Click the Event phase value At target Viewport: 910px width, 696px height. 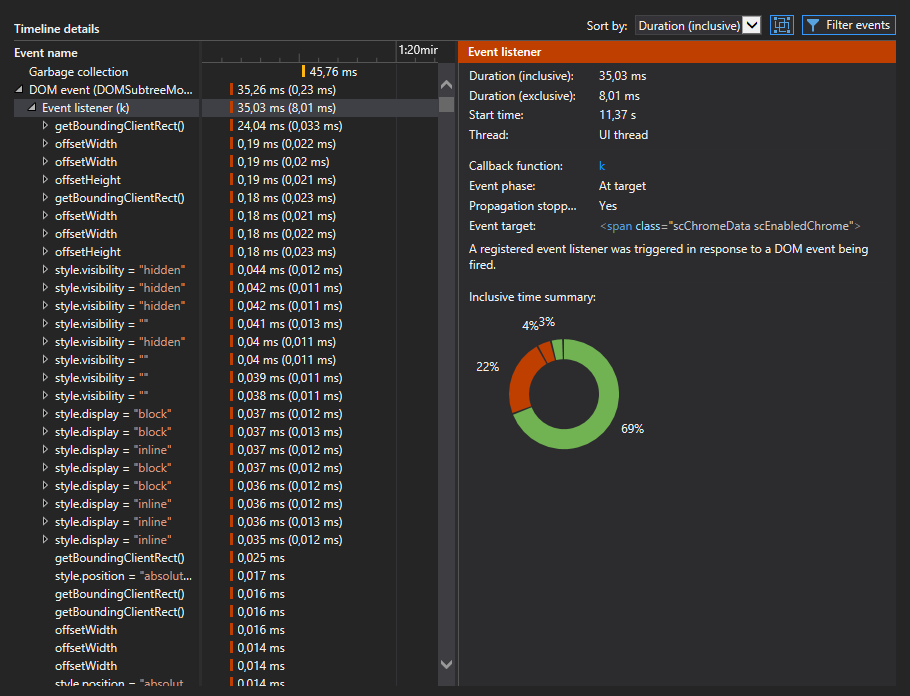[622, 186]
